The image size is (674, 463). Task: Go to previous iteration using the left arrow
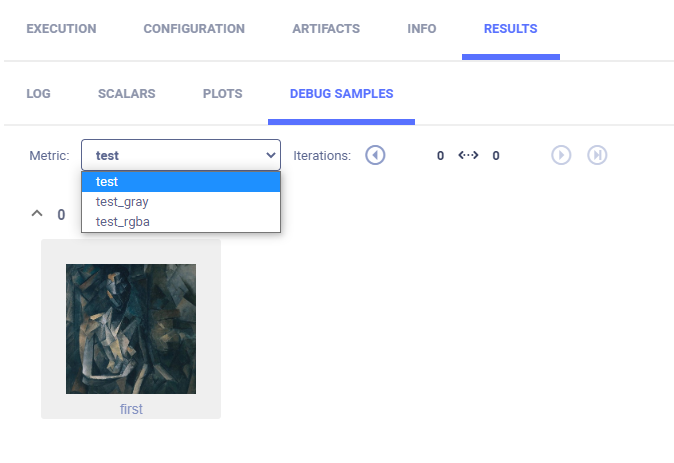[375, 155]
